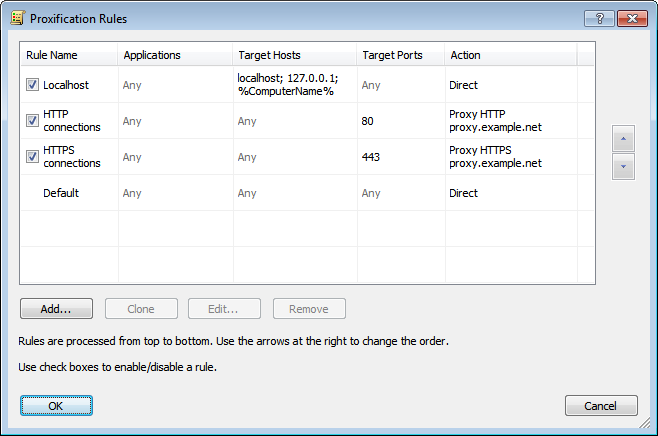Uncheck the HTTP connections rule
Screen dimensions: 658x436
32,121
